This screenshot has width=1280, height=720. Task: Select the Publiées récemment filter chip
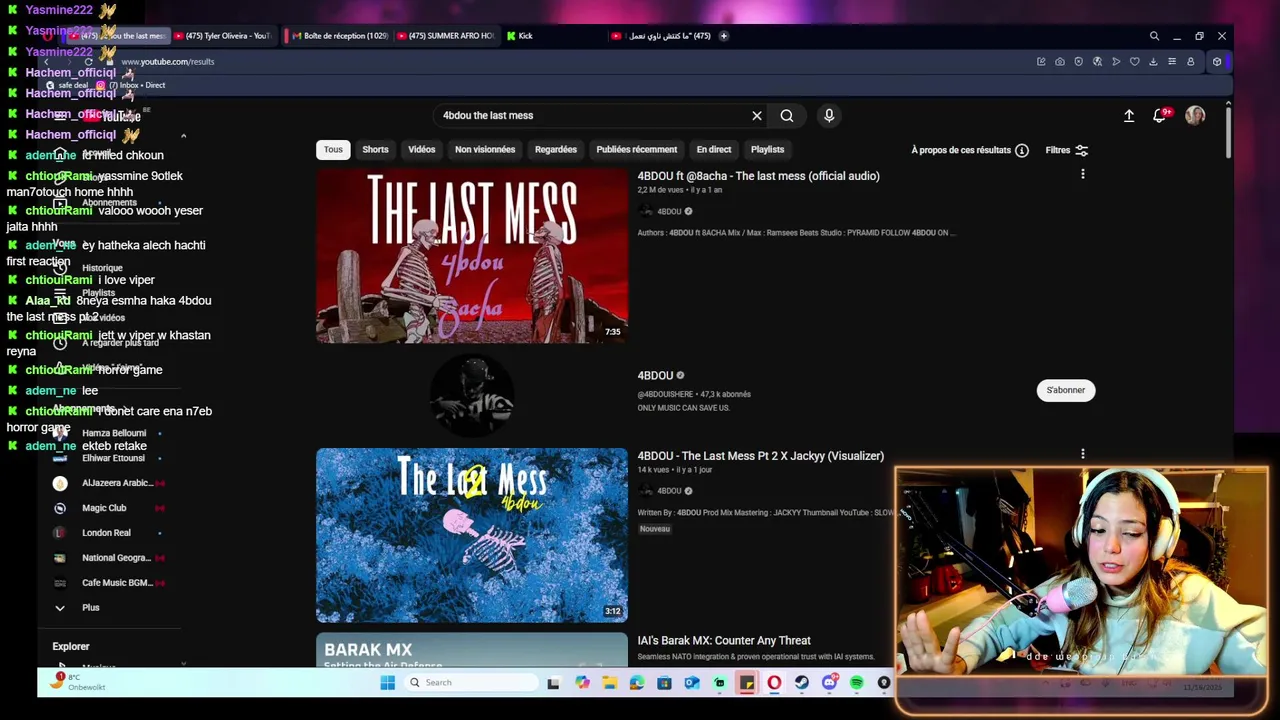637,149
